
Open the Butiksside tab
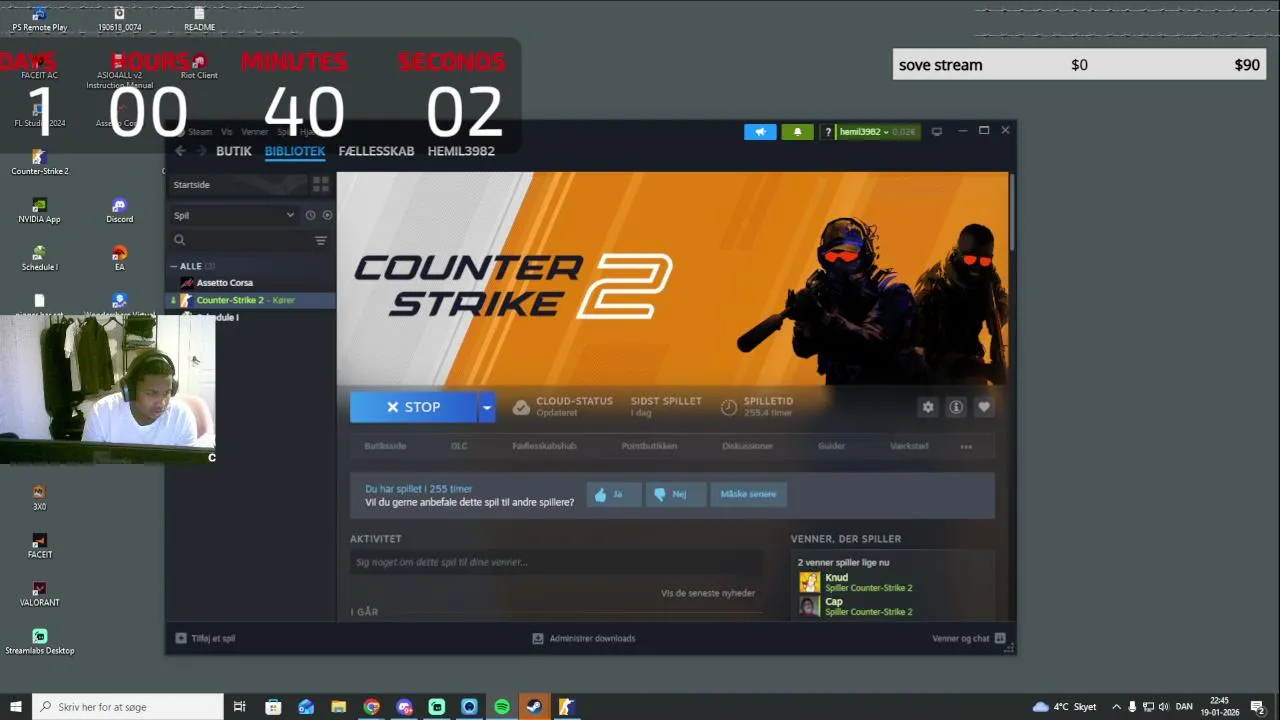(x=385, y=446)
